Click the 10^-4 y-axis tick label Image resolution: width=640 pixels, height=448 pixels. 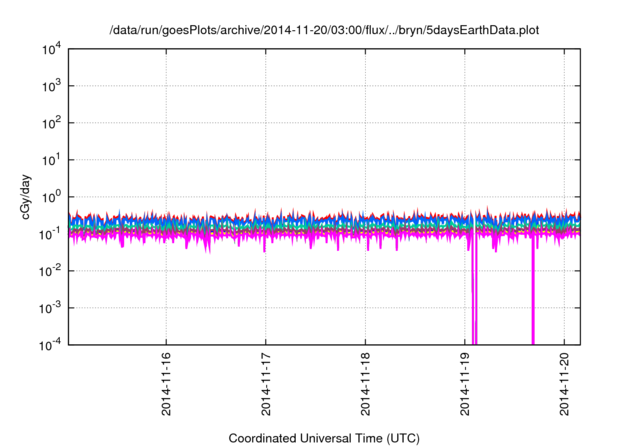pos(51,345)
